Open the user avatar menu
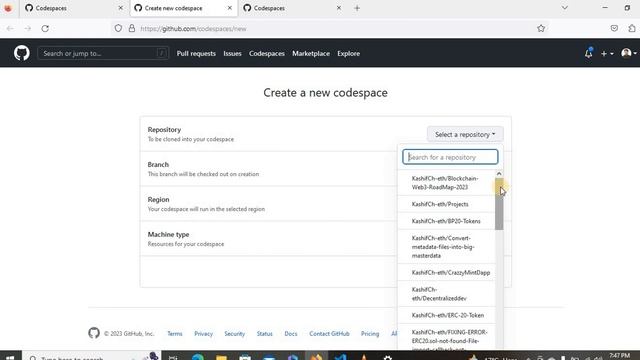The image size is (640, 360). click(628, 53)
